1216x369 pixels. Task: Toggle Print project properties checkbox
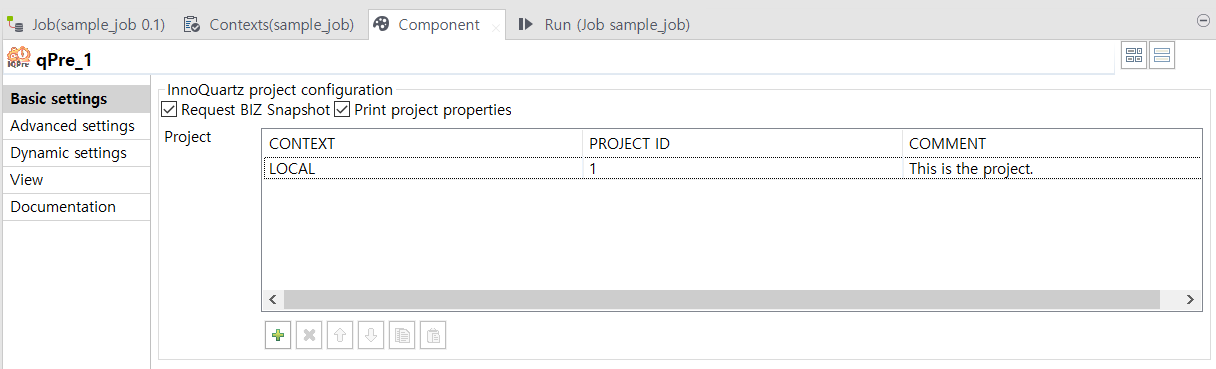pyautogui.click(x=342, y=110)
